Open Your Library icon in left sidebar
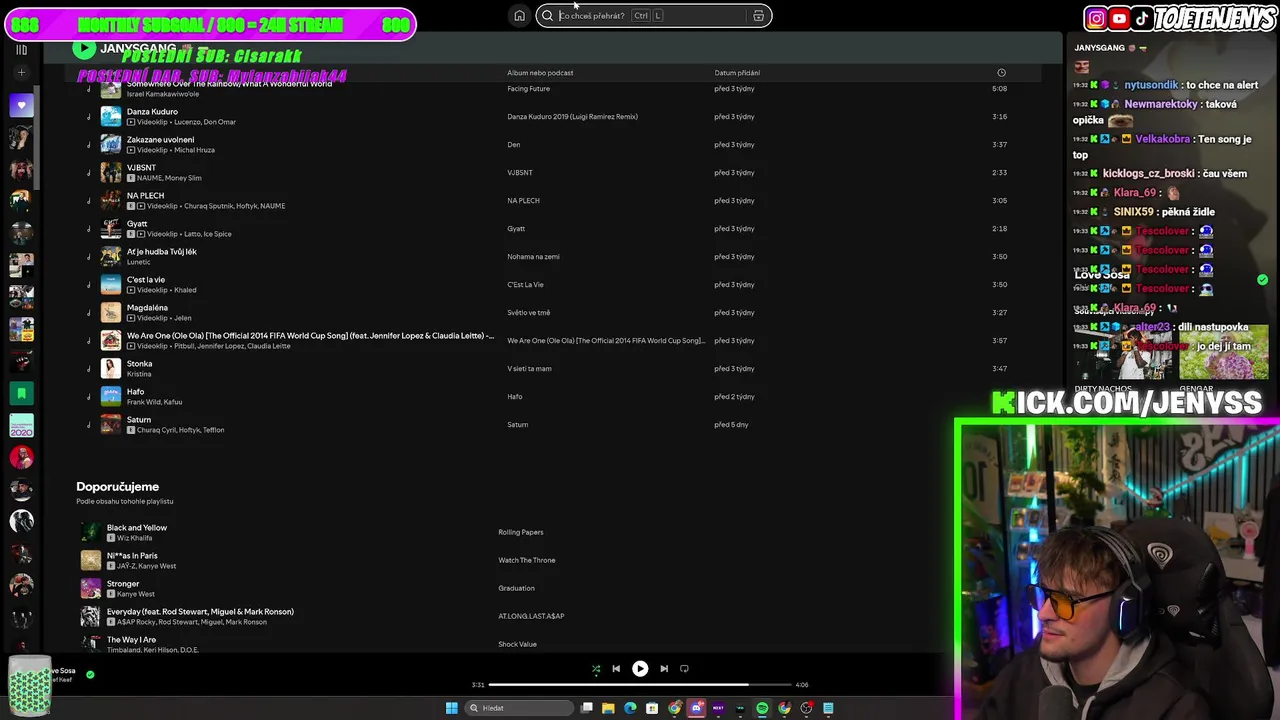 point(21,49)
